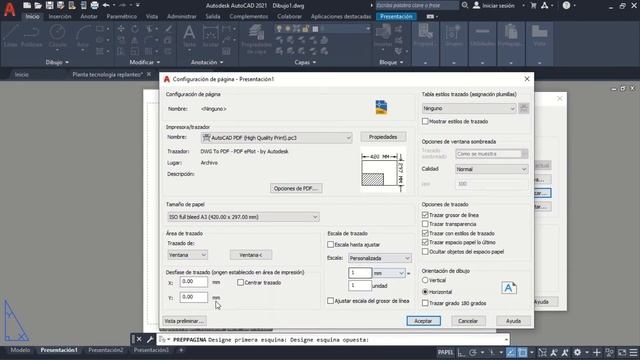Expand the Modificar ribbon panel

pos(144,62)
